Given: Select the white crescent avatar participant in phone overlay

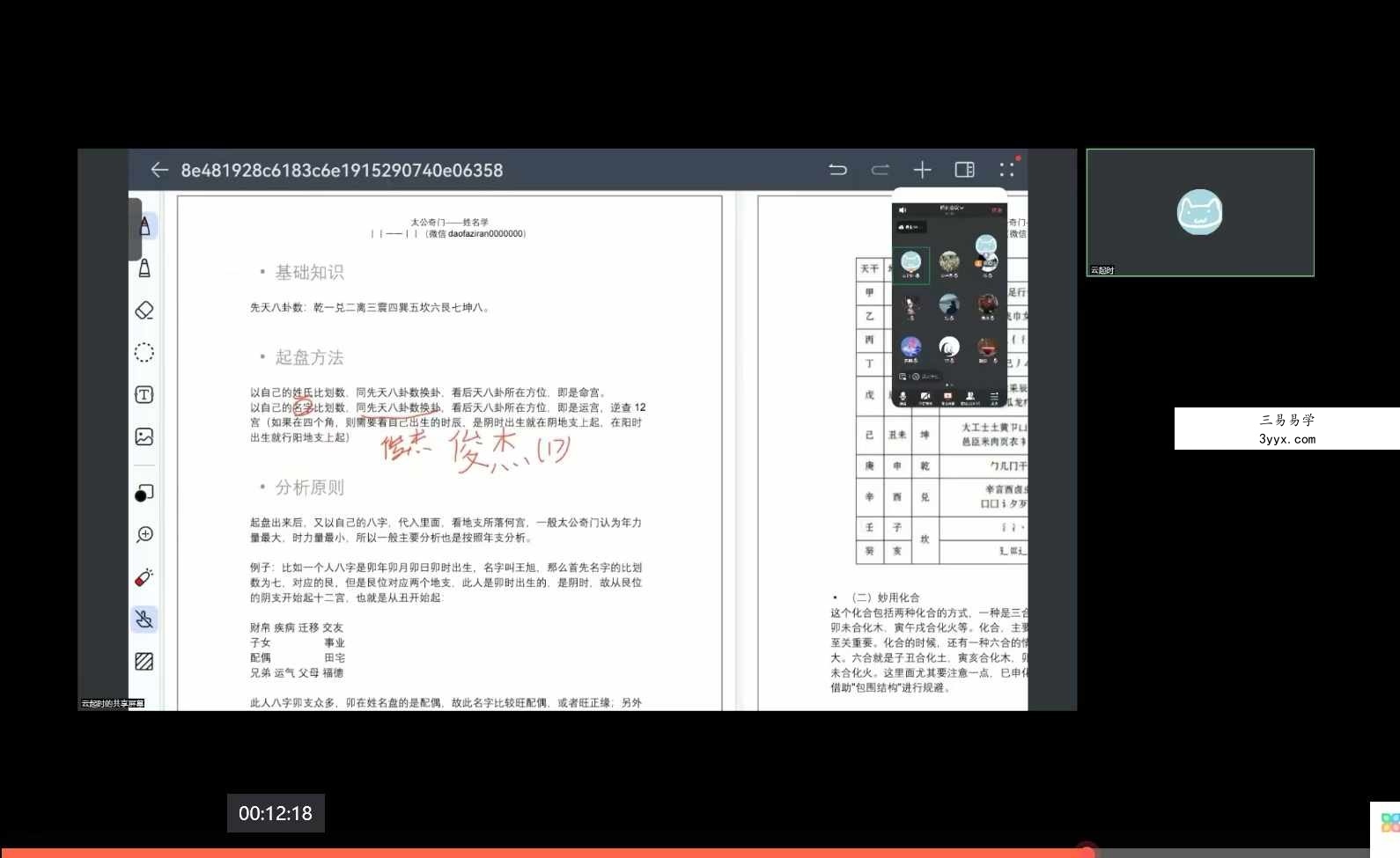Looking at the screenshot, I should [x=949, y=348].
